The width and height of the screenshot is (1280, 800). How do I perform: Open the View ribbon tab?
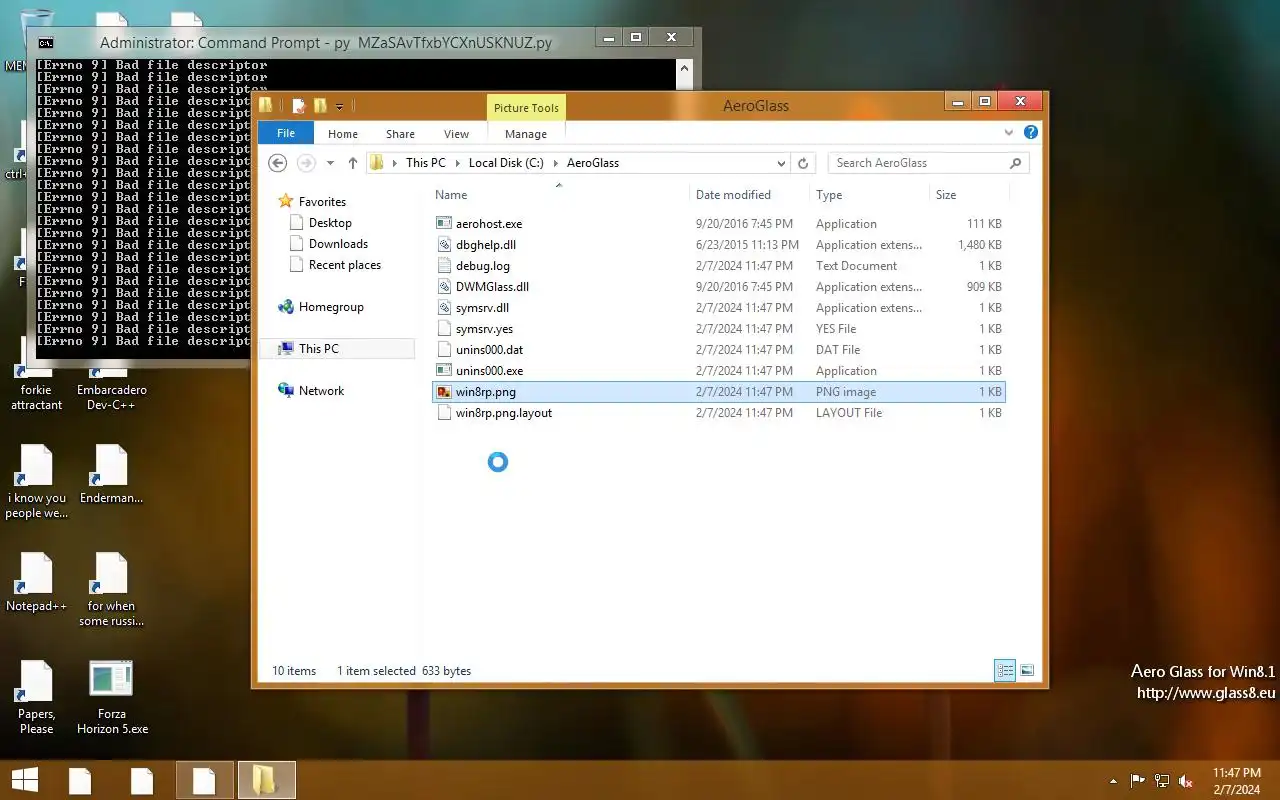pyautogui.click(x=456, y=134)
